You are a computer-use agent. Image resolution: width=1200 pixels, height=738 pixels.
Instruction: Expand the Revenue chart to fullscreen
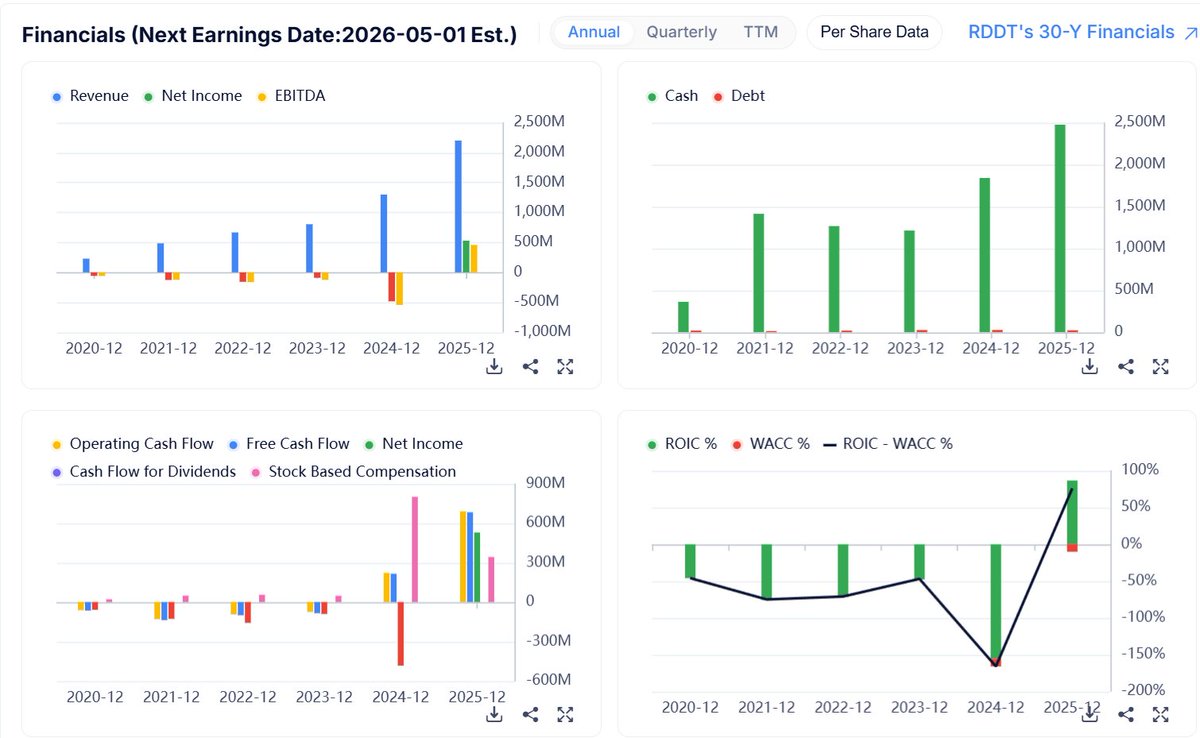565,366
